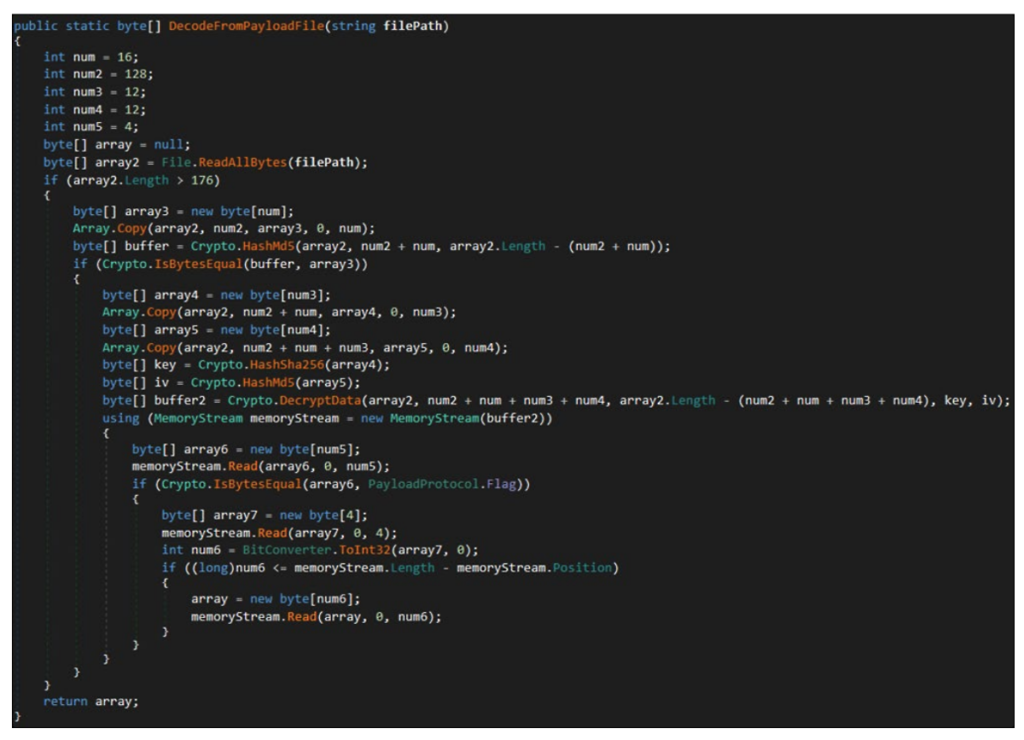Click the using keyword before MemoryStream
1024x740 pixels.
pos(121,418)
